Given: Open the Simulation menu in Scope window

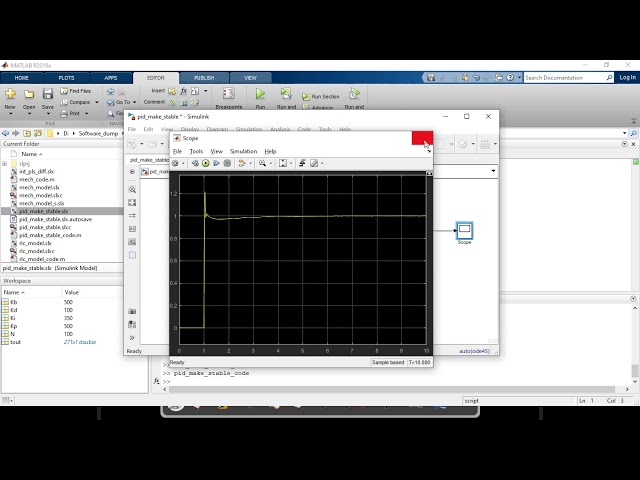Looking at the screenshot, I should 244,151.
